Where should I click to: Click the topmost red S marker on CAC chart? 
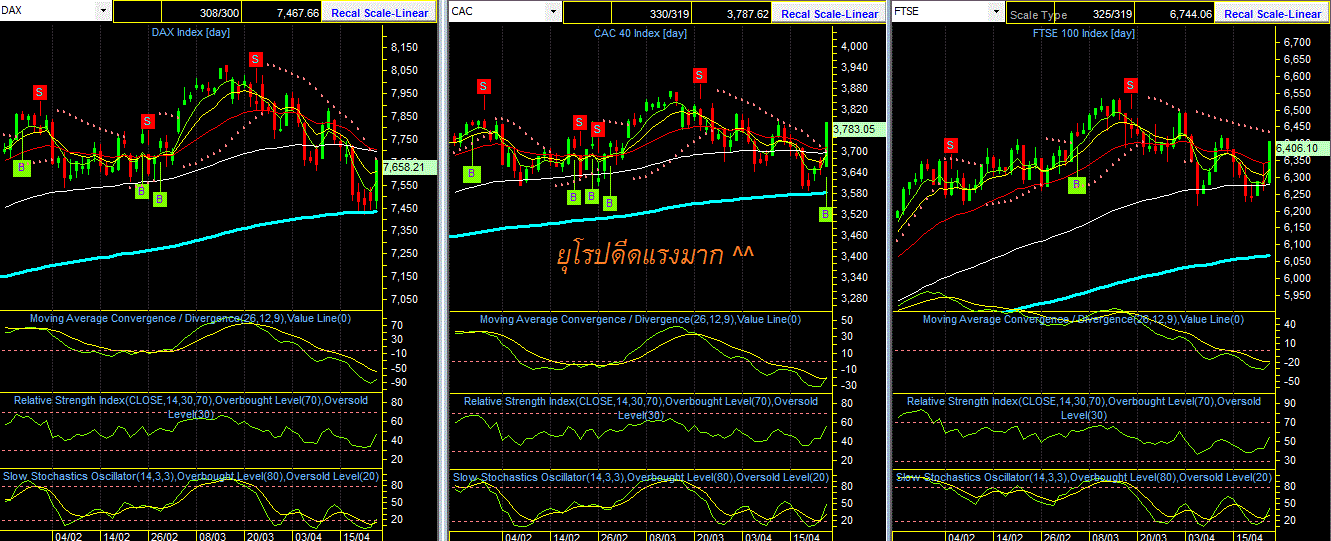[701, 74]
